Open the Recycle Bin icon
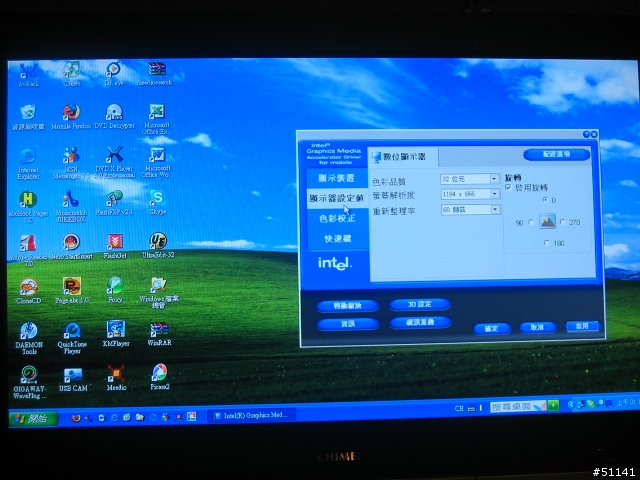Viewport: 640px width, 480px height. point(28,117)
